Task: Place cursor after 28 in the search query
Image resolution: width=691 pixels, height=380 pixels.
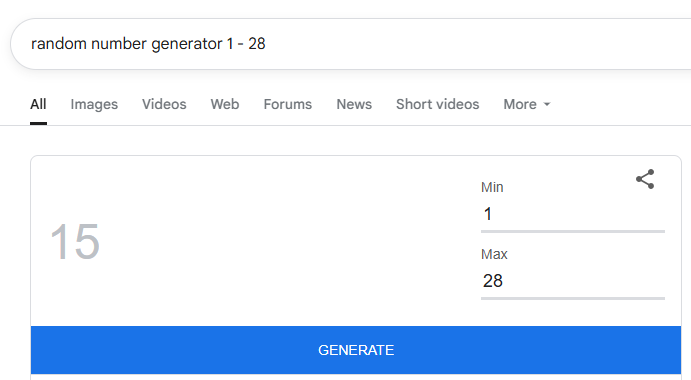Action: point(266,44)
